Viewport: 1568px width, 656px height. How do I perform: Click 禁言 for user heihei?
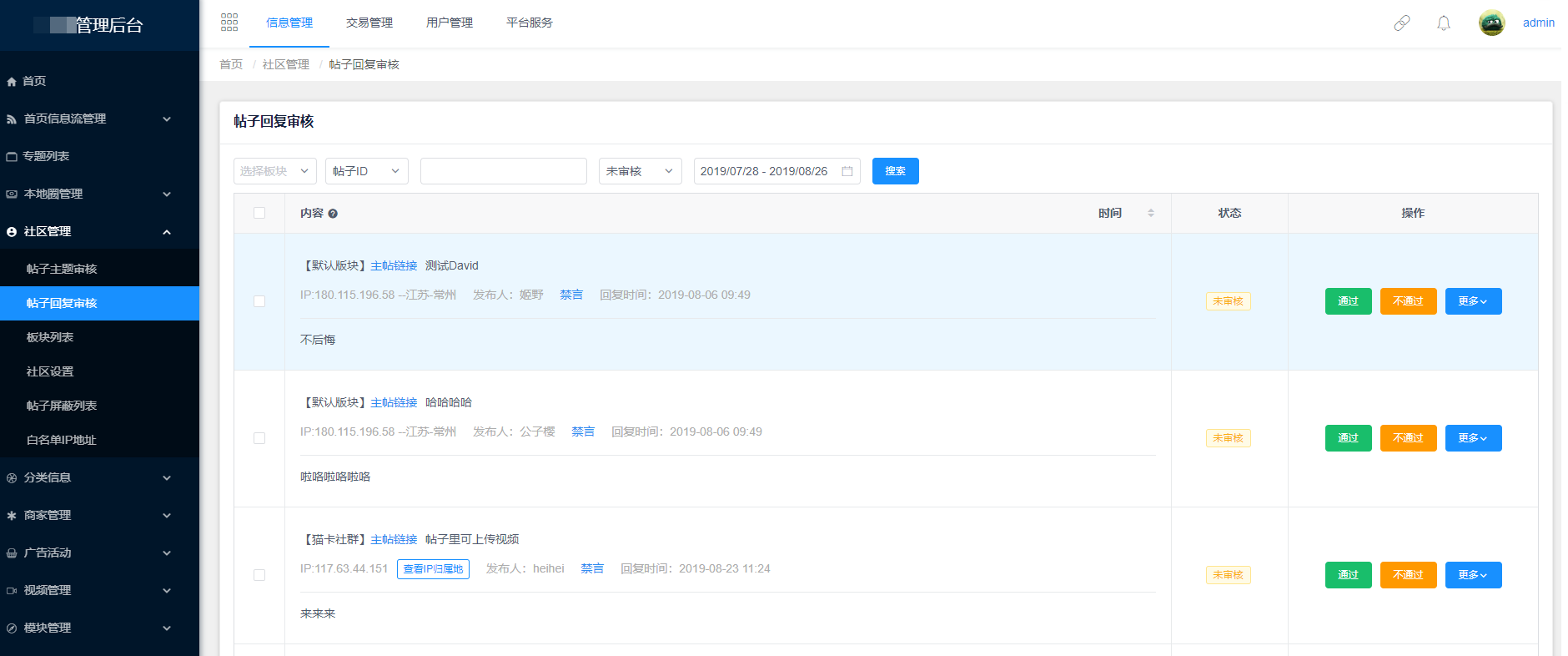click(592, 568)
